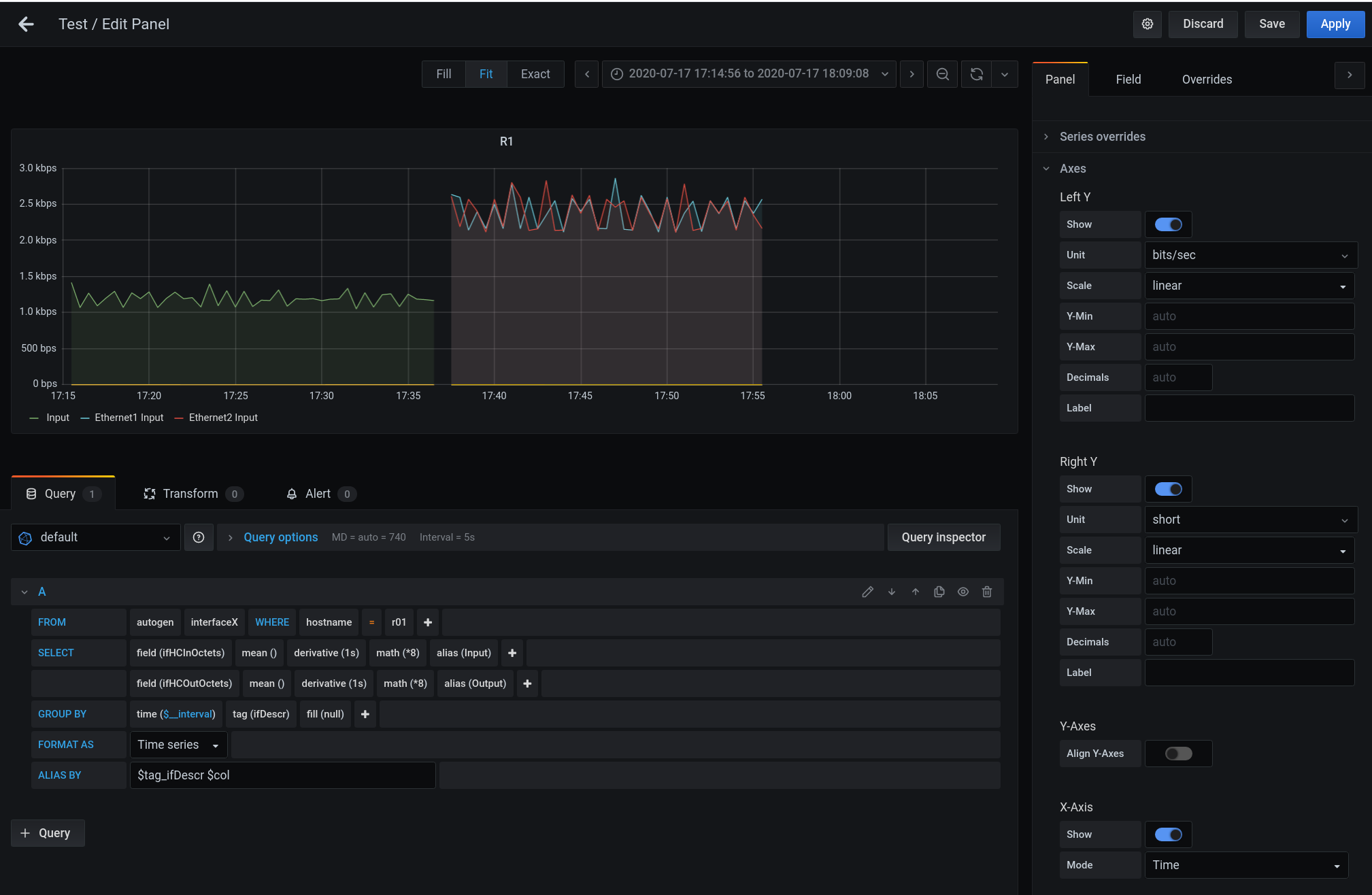The height and width of the screenshot is (895, 1372).
Task: Open the Left Y Unit dropdown
Action: pos(1250,254)
